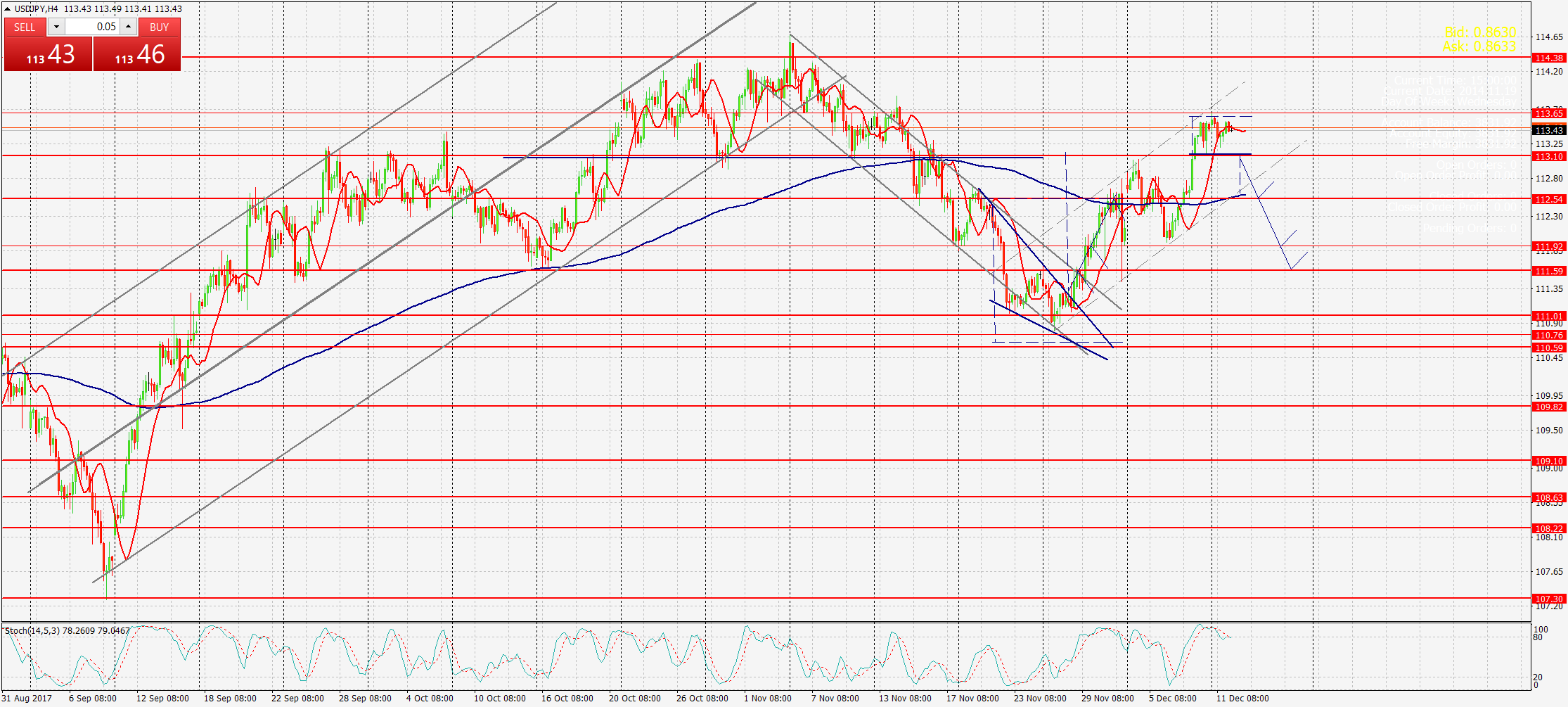
Task: Click the stochastic scale value 80
Action: (x=1538, y=637)
